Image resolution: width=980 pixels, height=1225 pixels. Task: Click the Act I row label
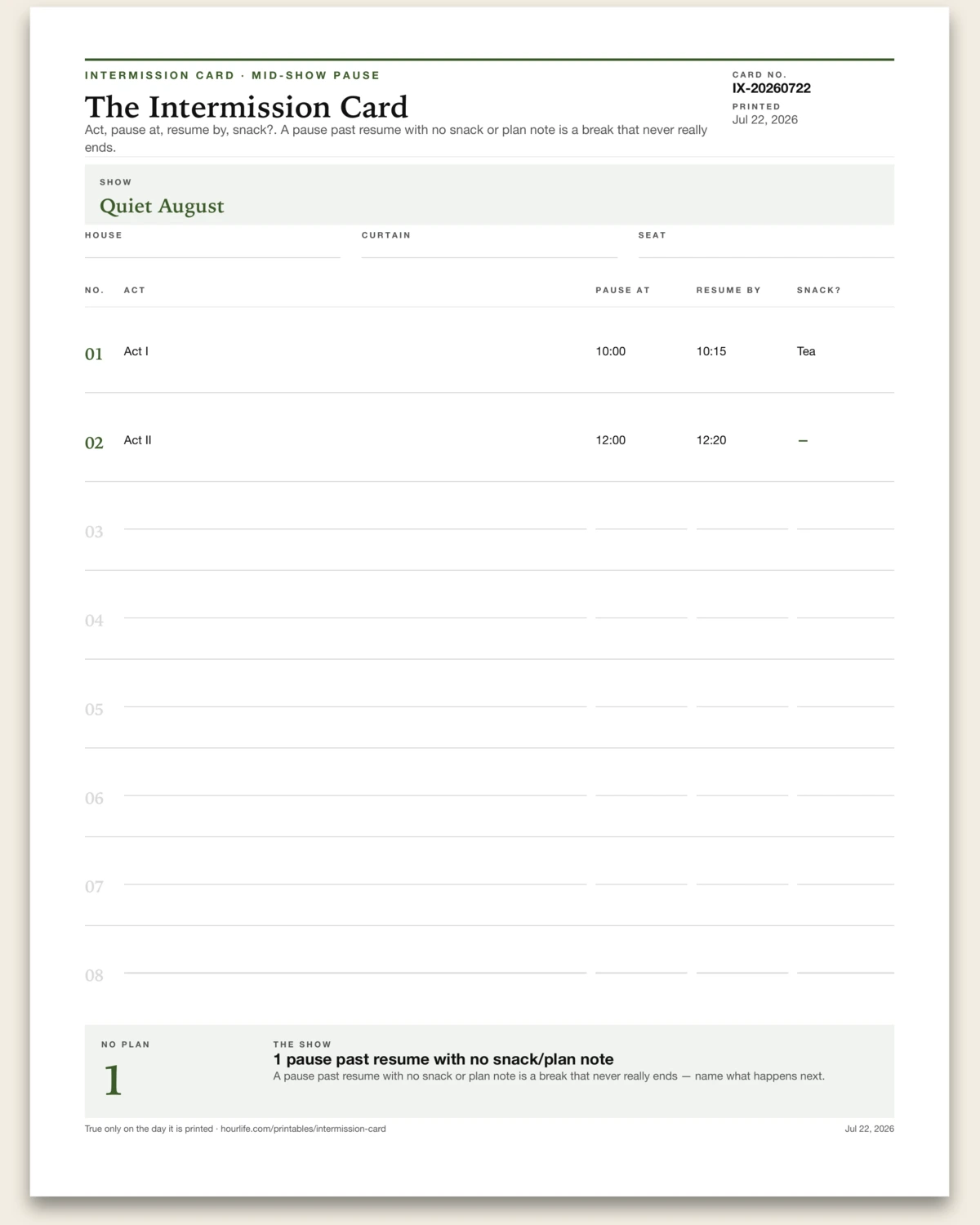136,351
